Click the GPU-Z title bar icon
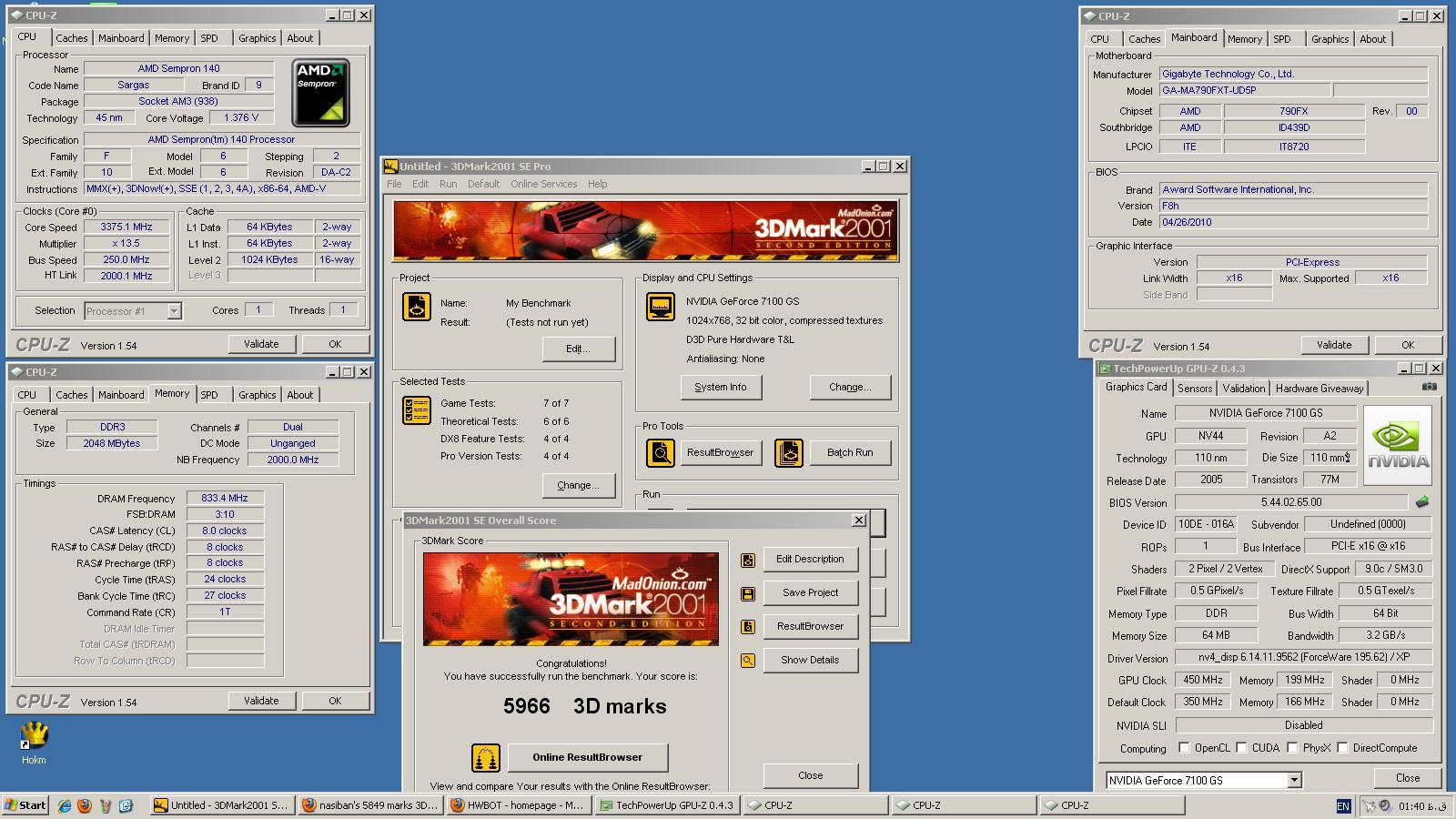The height and width of the screenshot is (819, 1456). 1105,369
